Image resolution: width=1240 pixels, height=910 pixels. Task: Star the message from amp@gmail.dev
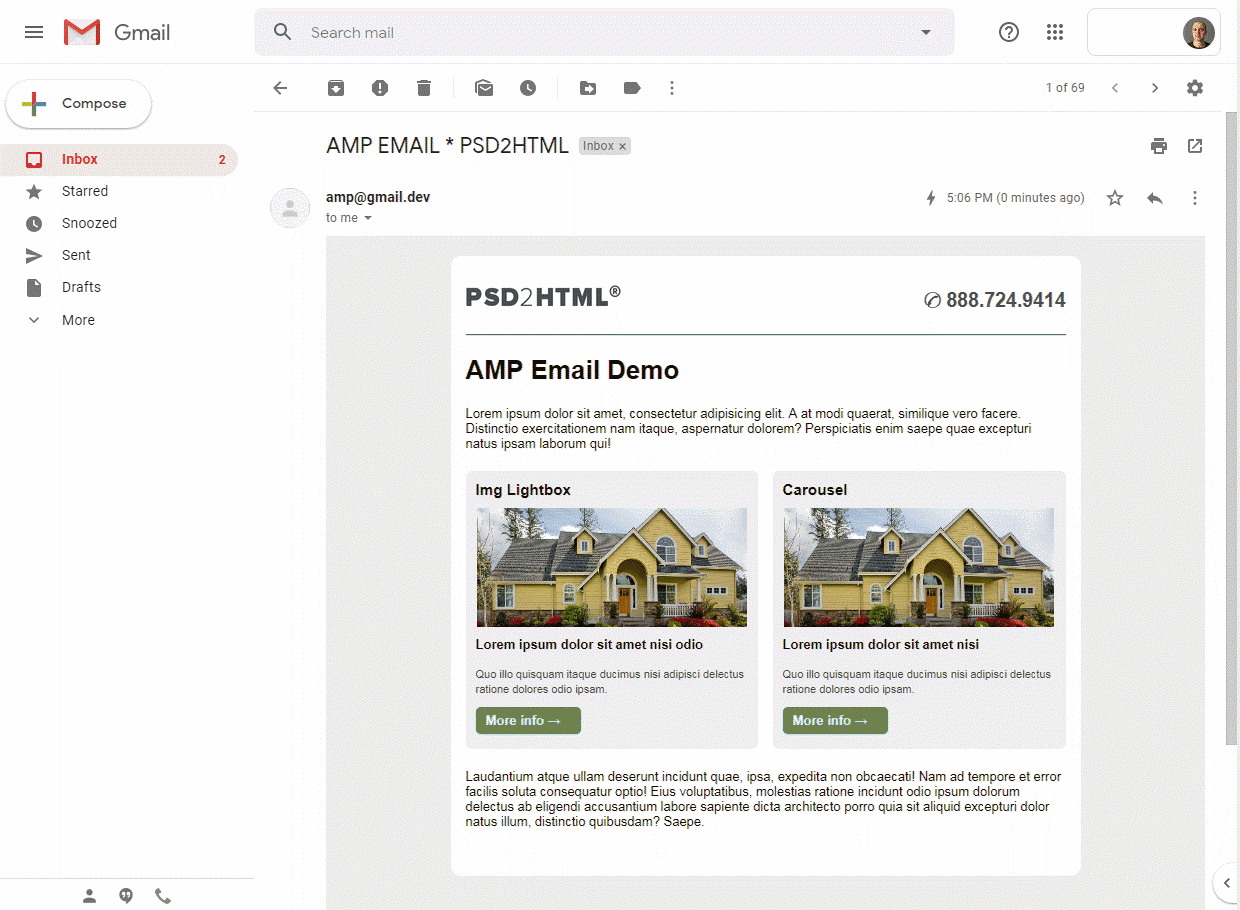click(1115, 198)
